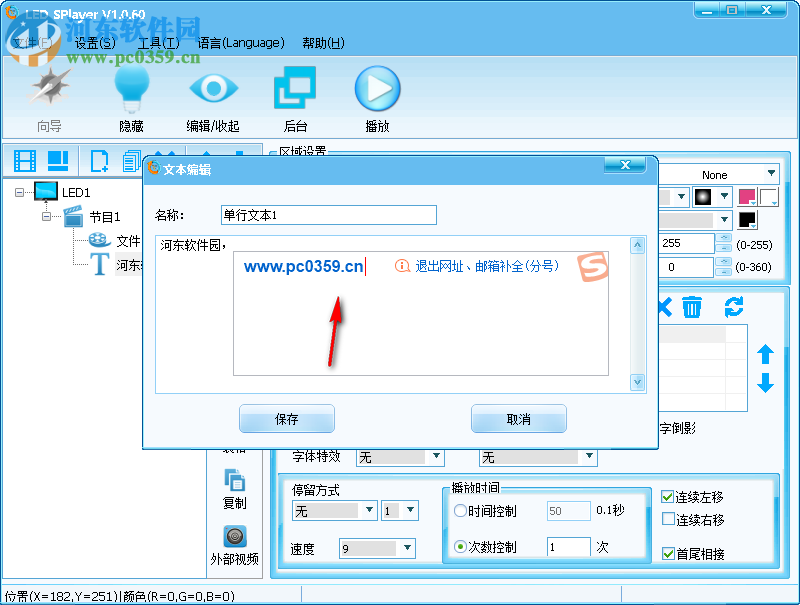Select the 时间控制 radio button

(459, 510)
